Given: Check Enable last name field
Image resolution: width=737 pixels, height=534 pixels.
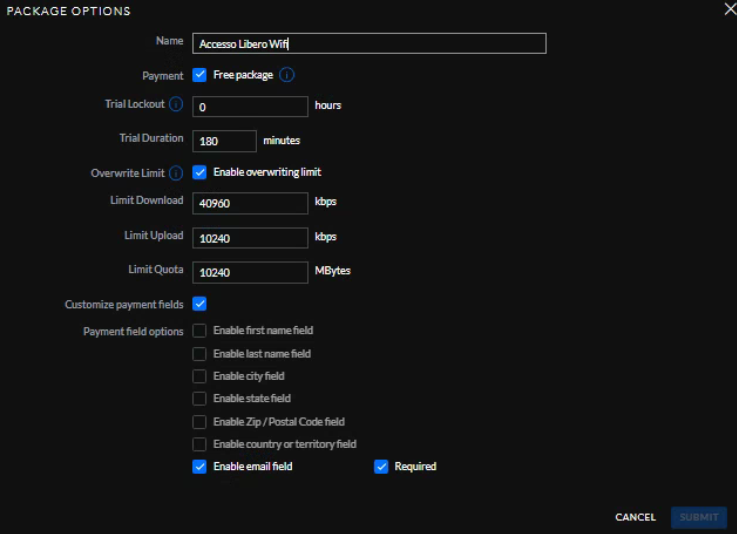Looking at the screenshot, I should 199,353.
